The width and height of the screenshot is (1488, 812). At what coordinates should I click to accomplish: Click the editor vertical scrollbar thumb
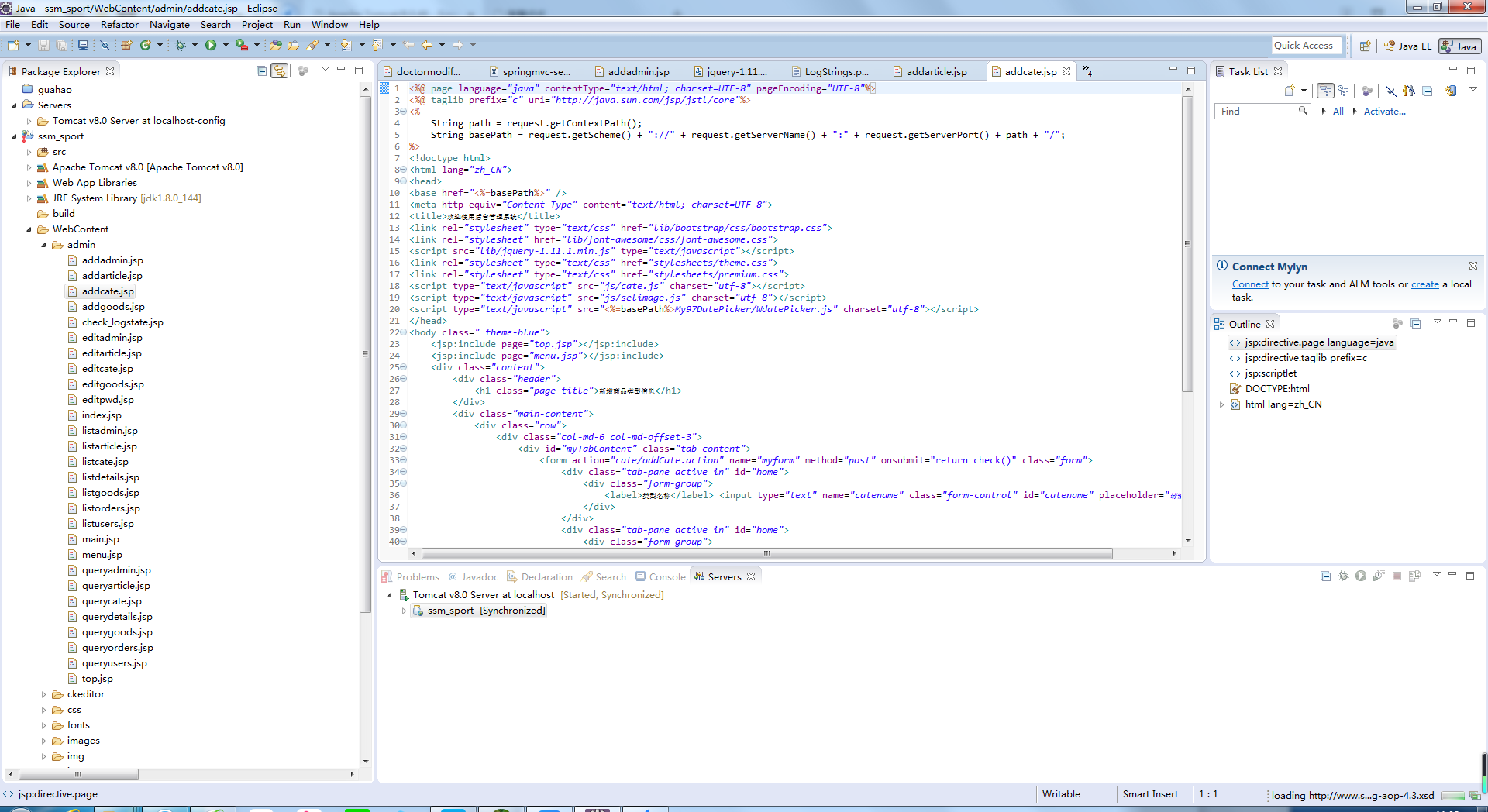click(1187, 243)
